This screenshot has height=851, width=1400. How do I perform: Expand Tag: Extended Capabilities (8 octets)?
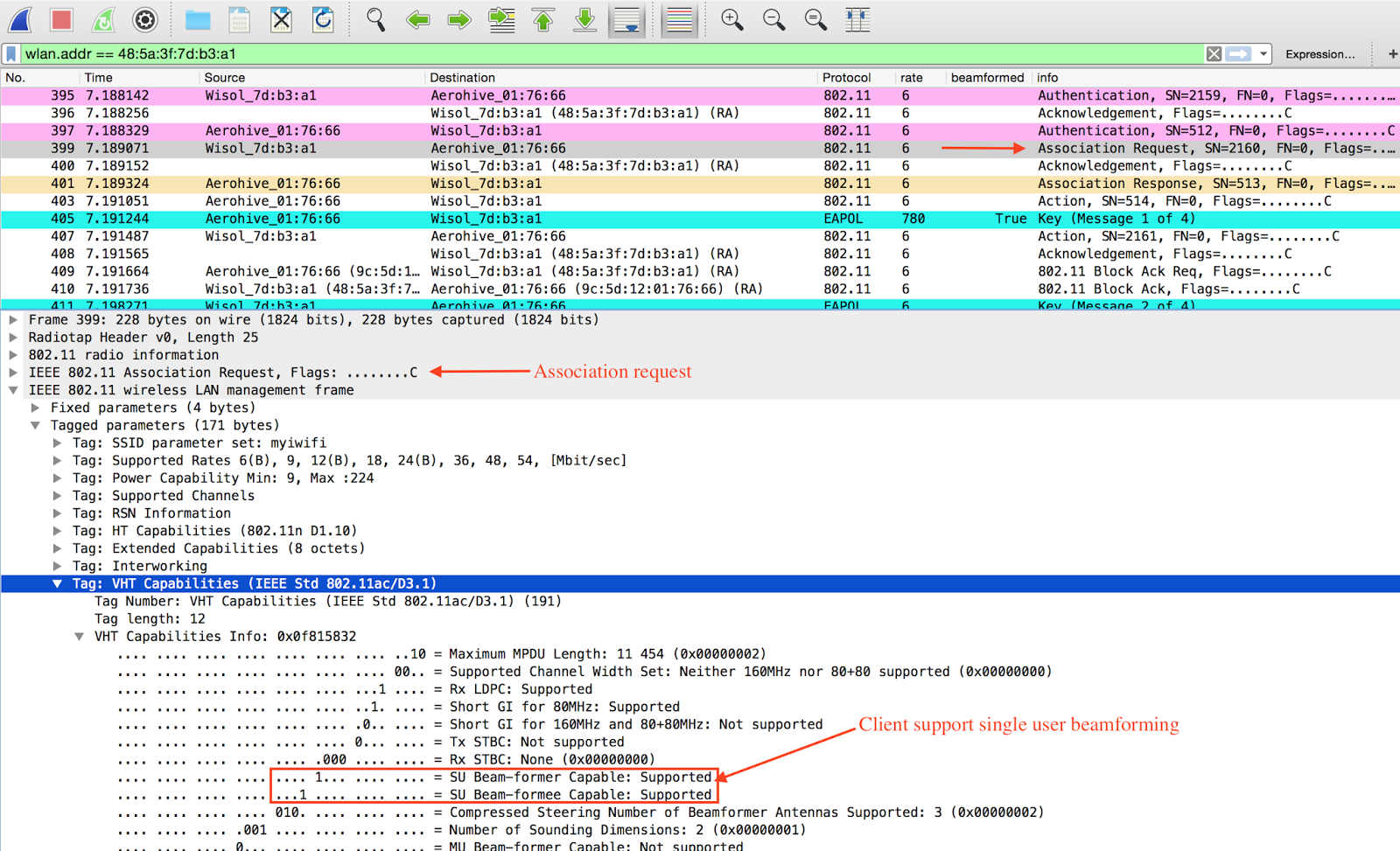(57, 548)
